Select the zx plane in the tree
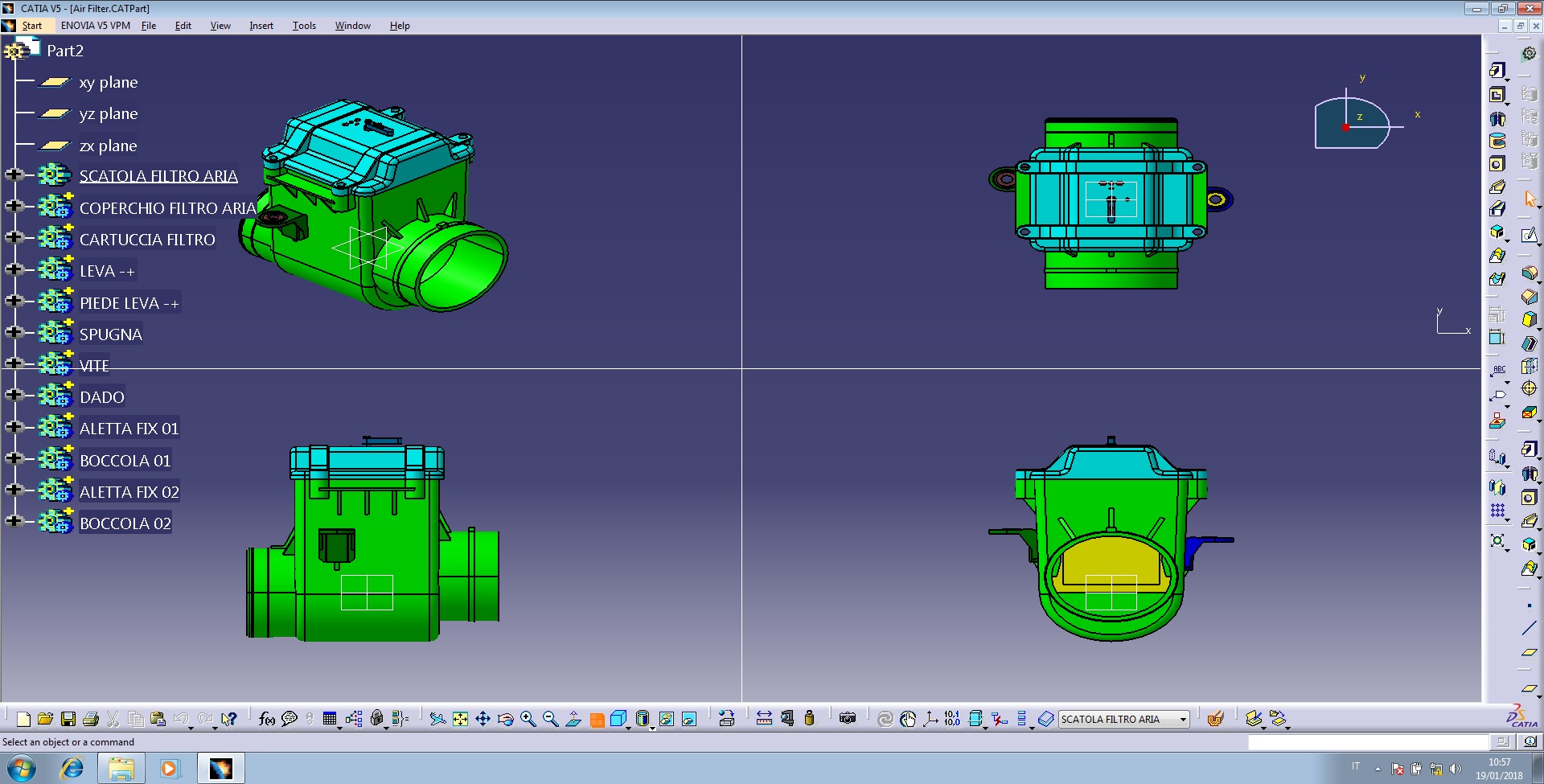This screenshot has height=784, width=1544. coord(108,146)
